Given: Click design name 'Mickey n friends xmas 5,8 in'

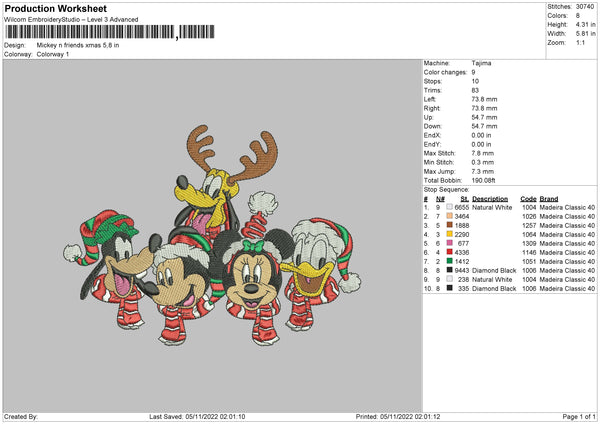Looking at the screenshot, I should coord(78,45).
